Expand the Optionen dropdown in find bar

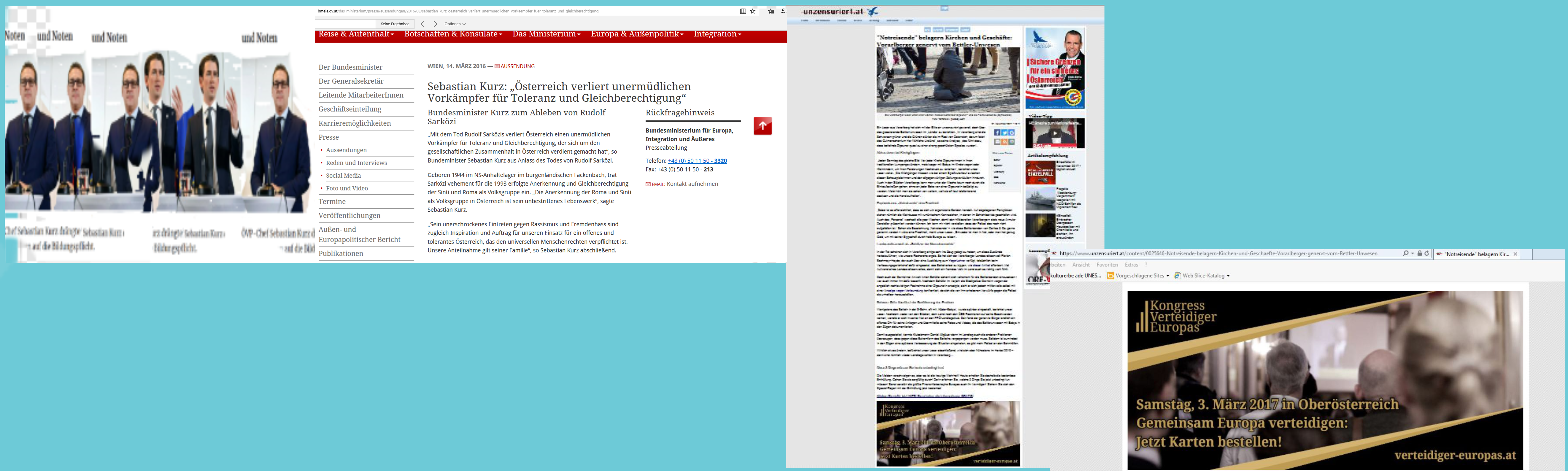(455, 24)
